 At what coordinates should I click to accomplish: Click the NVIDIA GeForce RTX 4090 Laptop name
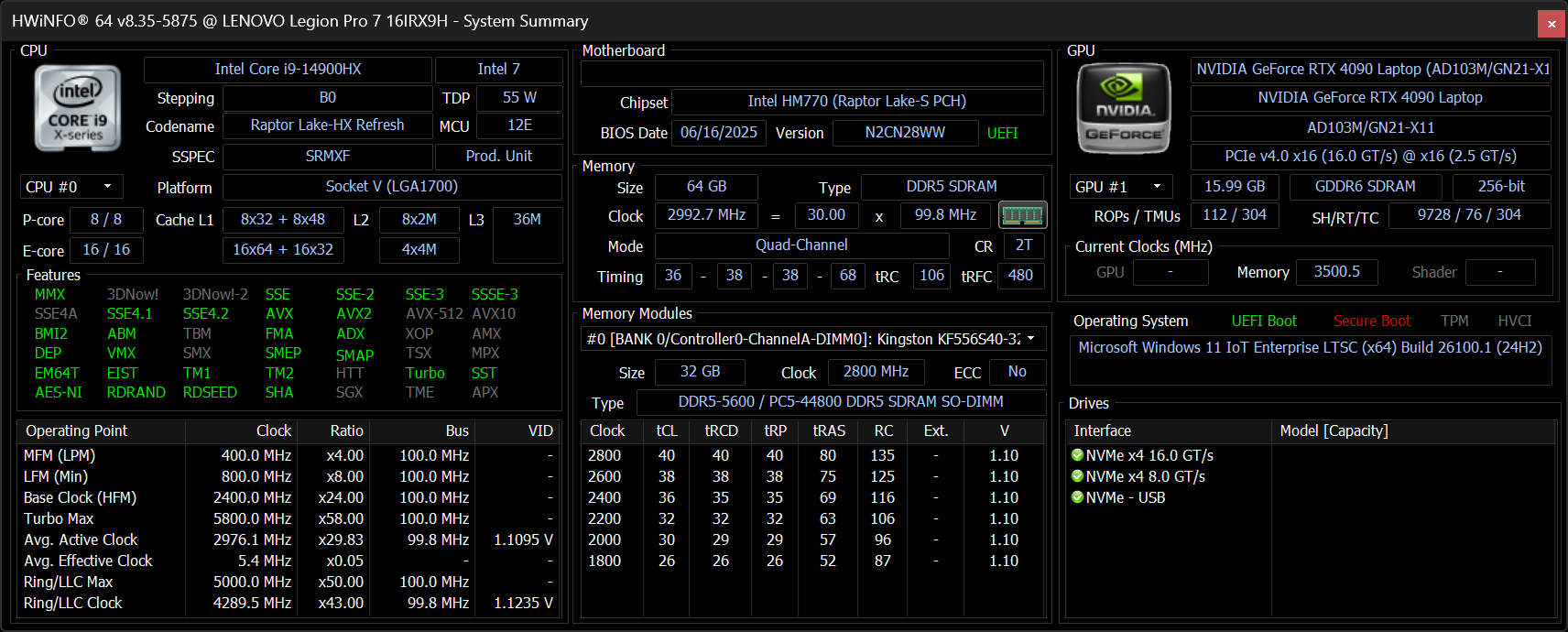coord(1370,98)
